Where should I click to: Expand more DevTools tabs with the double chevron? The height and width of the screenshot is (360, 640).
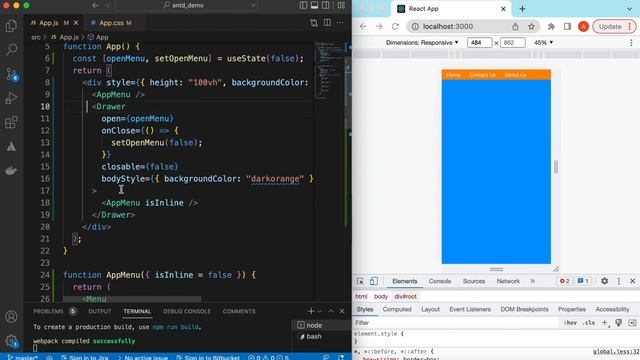point(532,281)
